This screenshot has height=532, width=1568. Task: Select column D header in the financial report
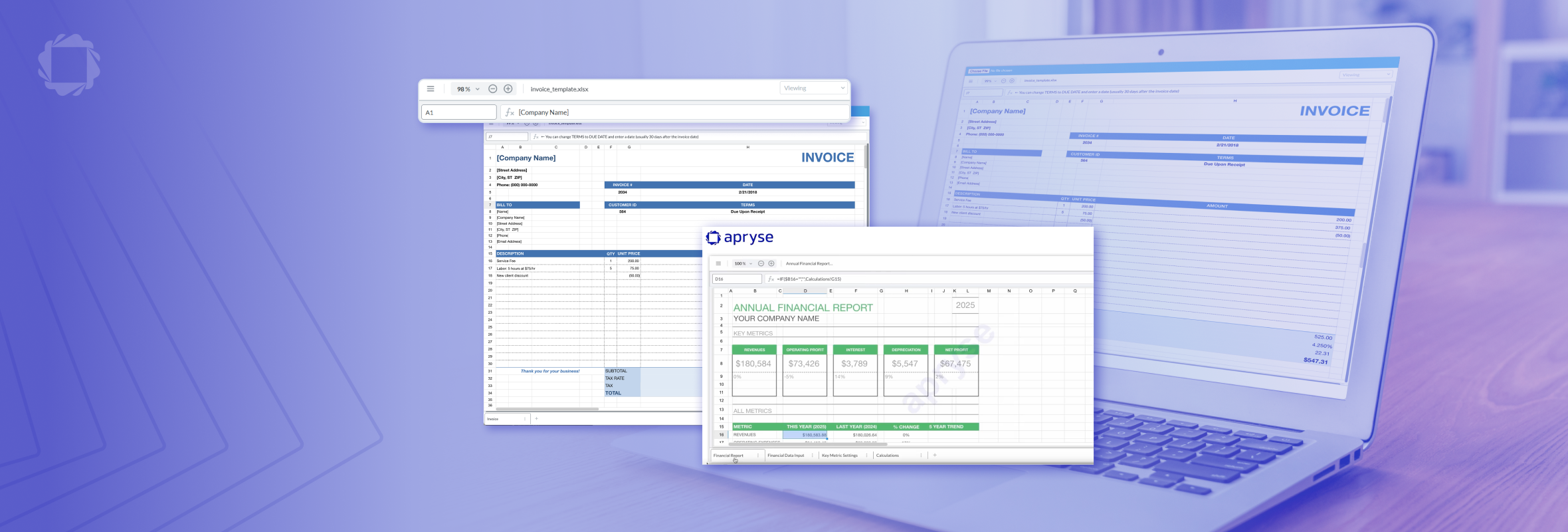[805, 291]
